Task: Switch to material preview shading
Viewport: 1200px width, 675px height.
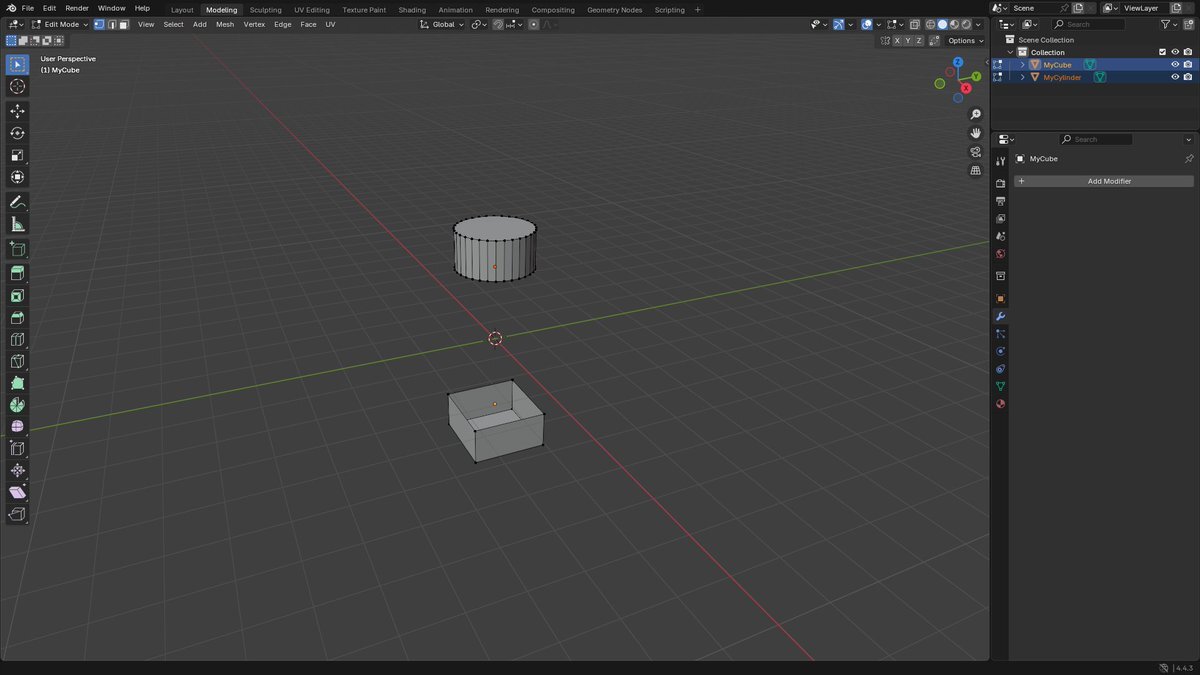Action: coord(954,24)
